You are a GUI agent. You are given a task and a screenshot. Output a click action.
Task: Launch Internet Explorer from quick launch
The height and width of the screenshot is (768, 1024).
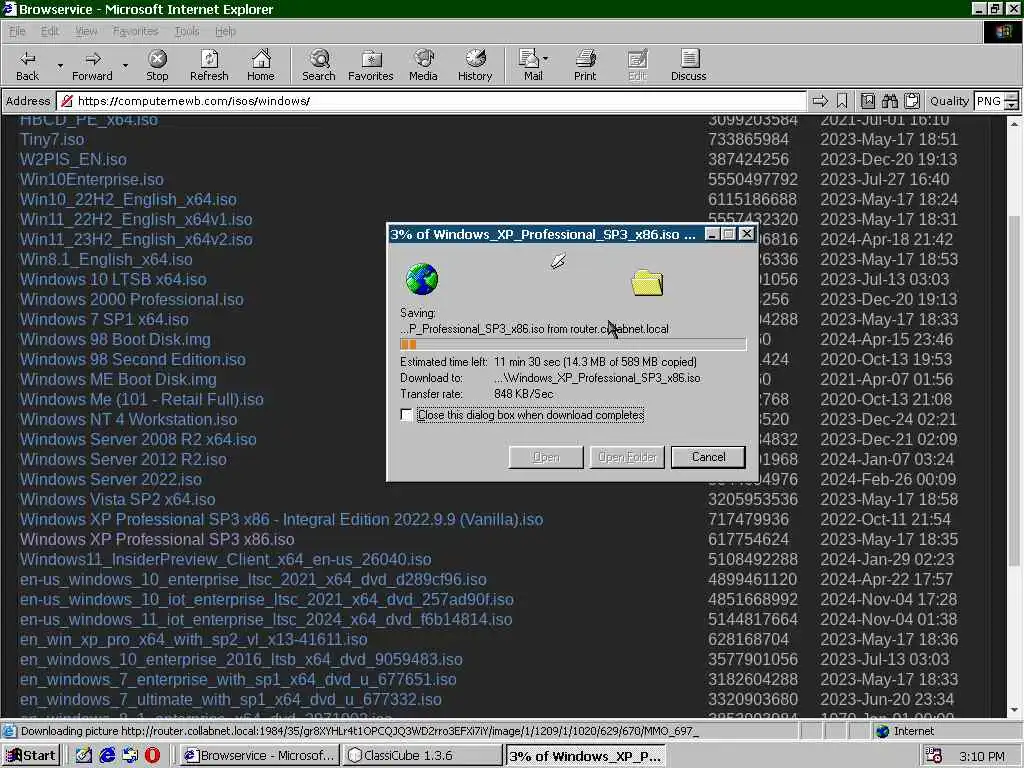coord(107,755)
